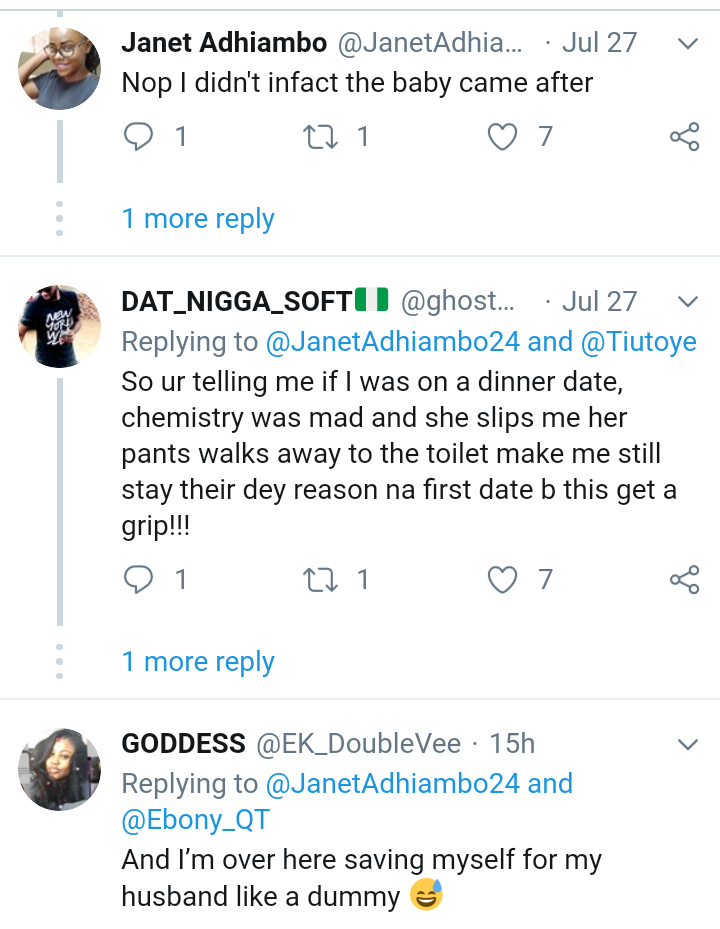Open options chevron on Janet Adhiambo's tweet
Image resolution: width=720 pixels, height=929 pixels.
point(688,44)
